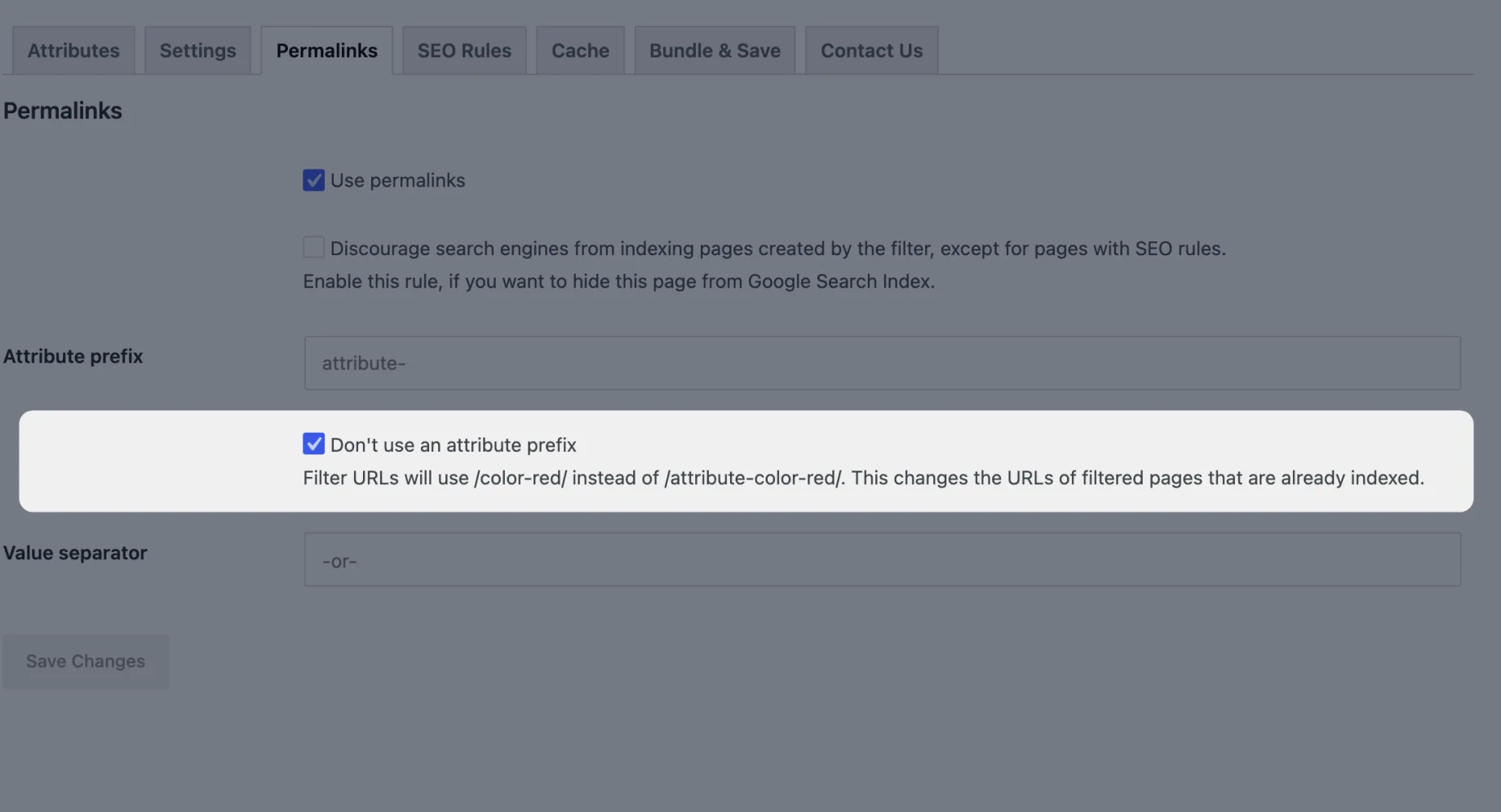The height and width of the screenshot is (812, 1501).
Task: Click the Value separator input field
Action: (882, 559)
